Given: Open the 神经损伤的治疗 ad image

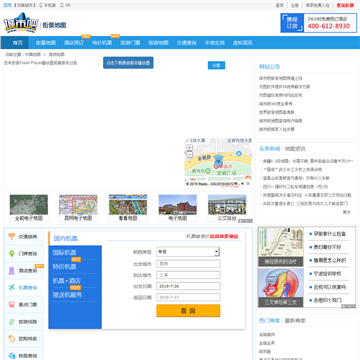Looking at the screenshot, I should click(x=281, y=247).
